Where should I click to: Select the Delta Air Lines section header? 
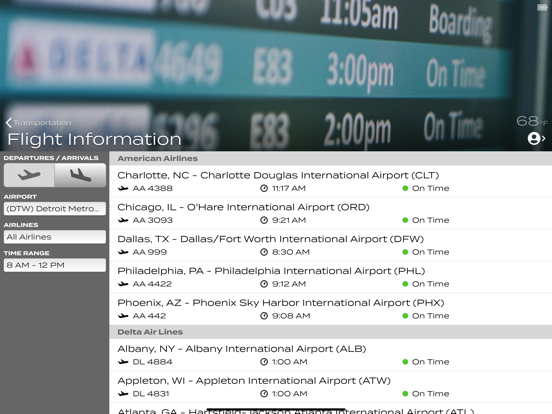(331, 332)
